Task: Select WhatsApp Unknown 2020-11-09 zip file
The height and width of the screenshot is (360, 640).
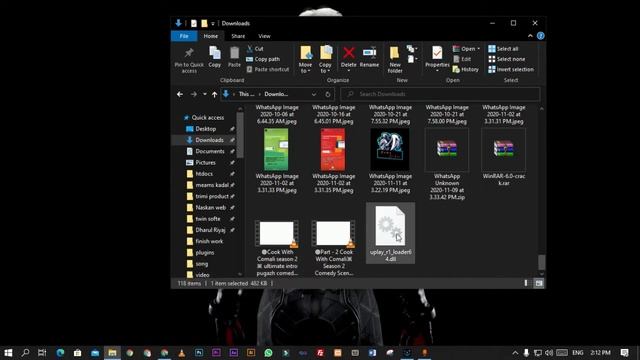Action: pos(447,164)
